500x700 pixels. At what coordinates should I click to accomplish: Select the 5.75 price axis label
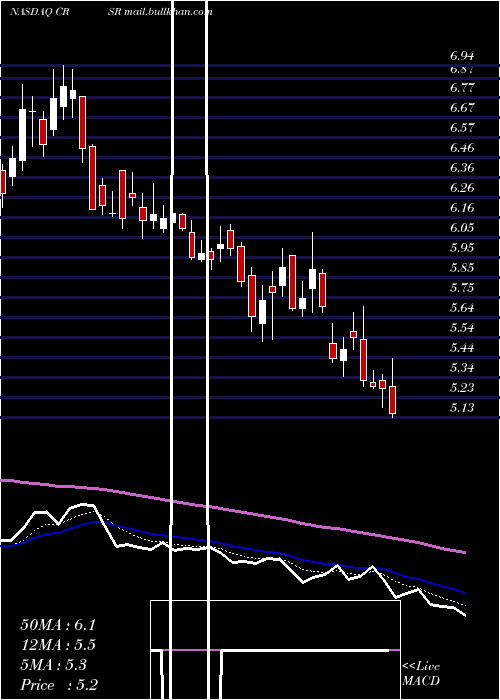coord(462,288)
